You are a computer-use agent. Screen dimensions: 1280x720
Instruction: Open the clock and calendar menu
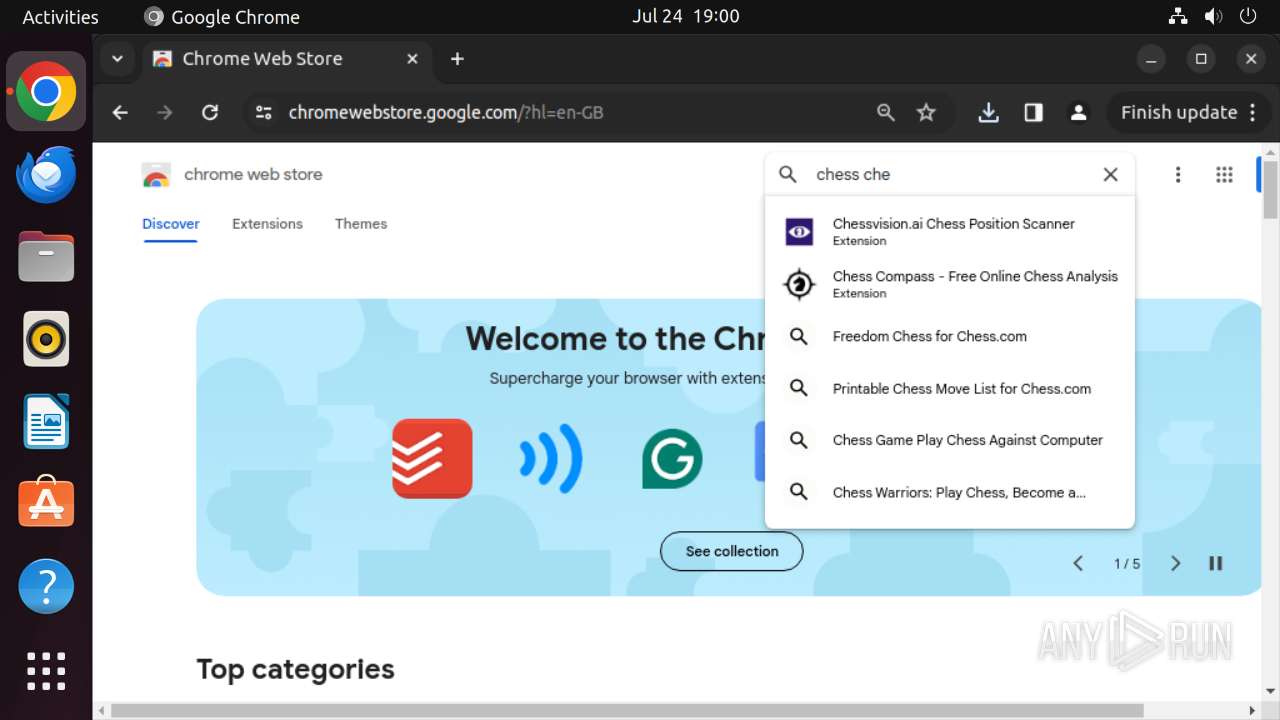[686, 16]
